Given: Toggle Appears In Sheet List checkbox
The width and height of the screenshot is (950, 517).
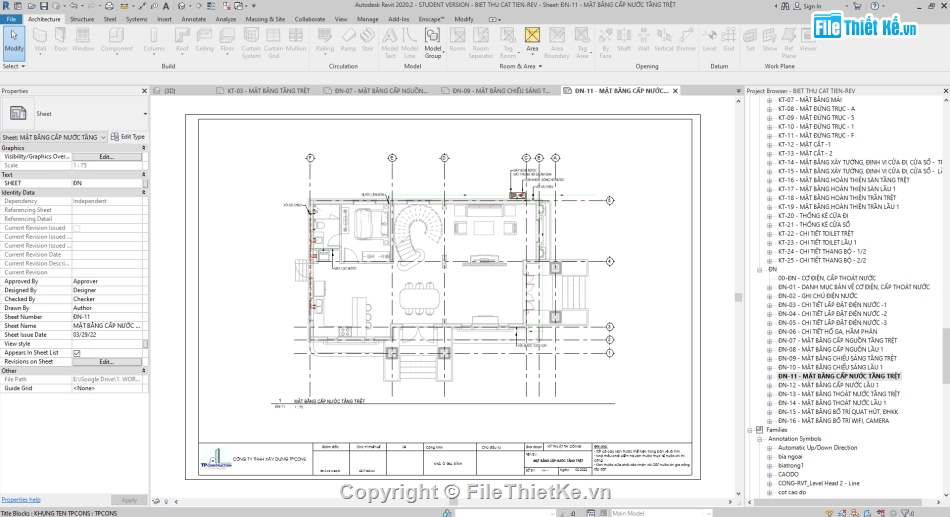Looking at the screenshot, I should 77,353.
